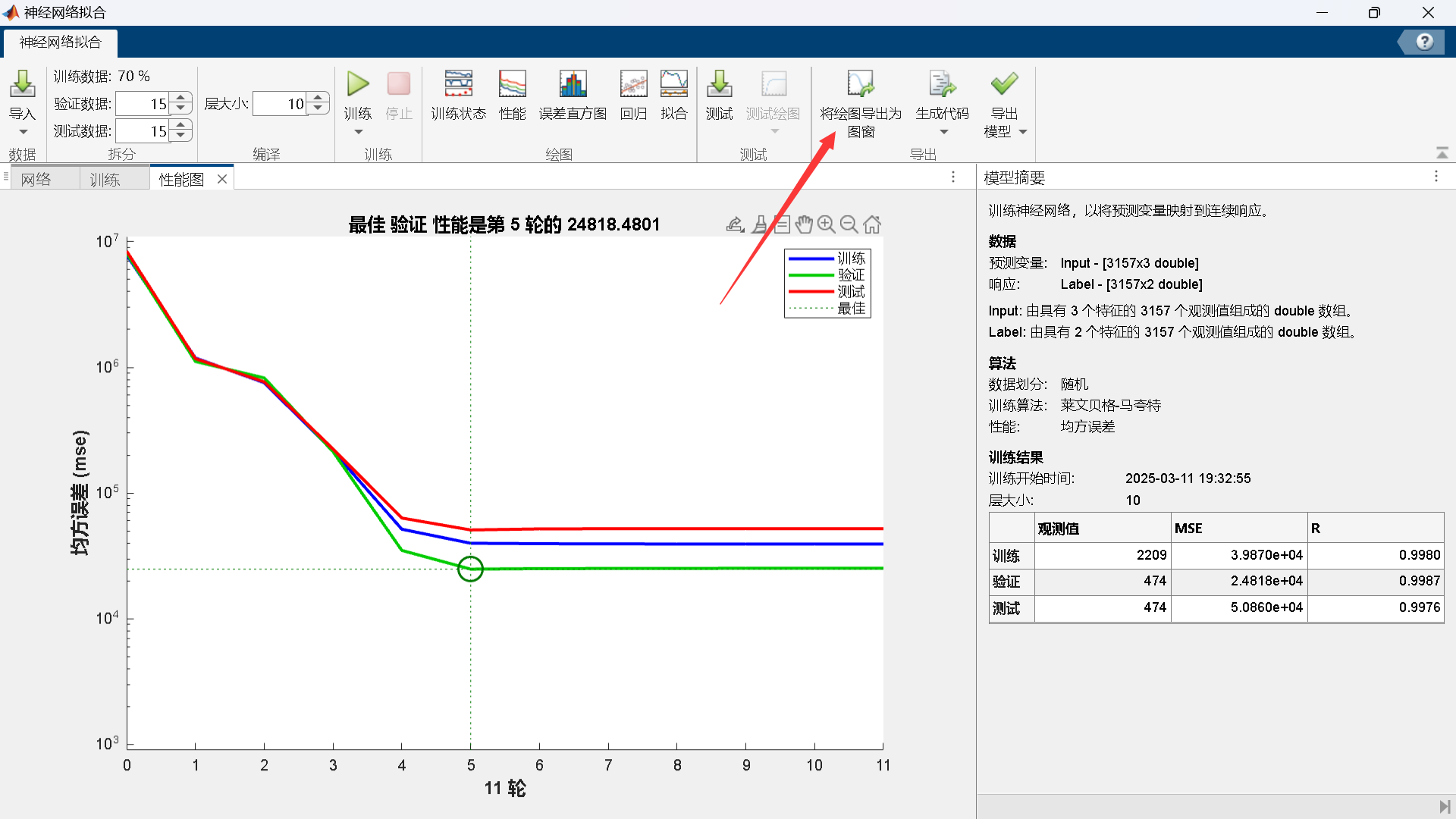The width and height of the screenshot is (1456, 819).
Task: Switch to the Training (训练) document tab
Action: coord(105,179)
